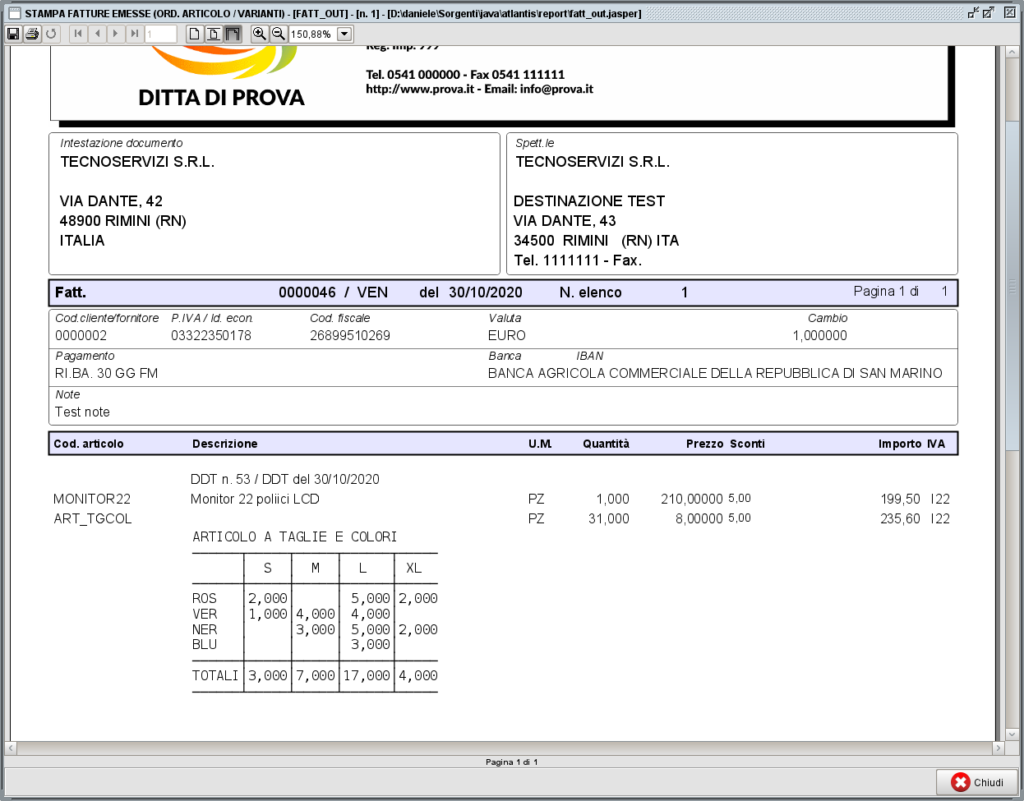Save the report to a file
This screenshot has width=1024, height=801.
click(x=13, y=33)
